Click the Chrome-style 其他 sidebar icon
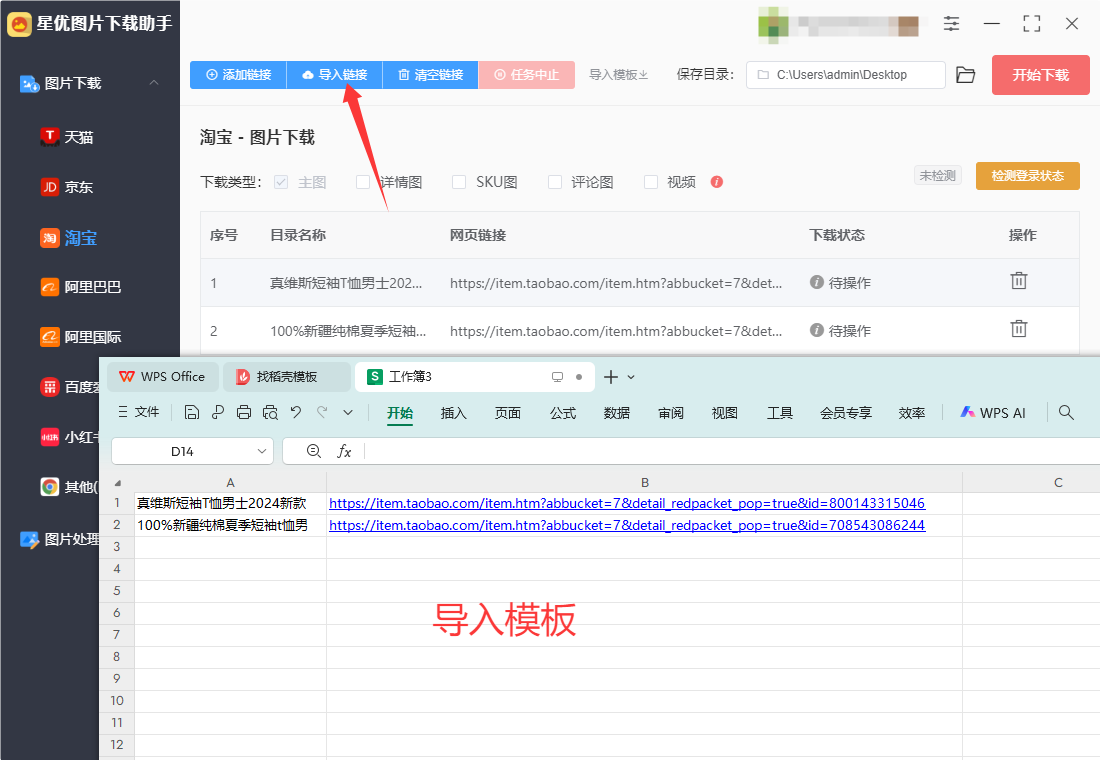The width and height of the screenshot is (1100, 760). point(50,486)
